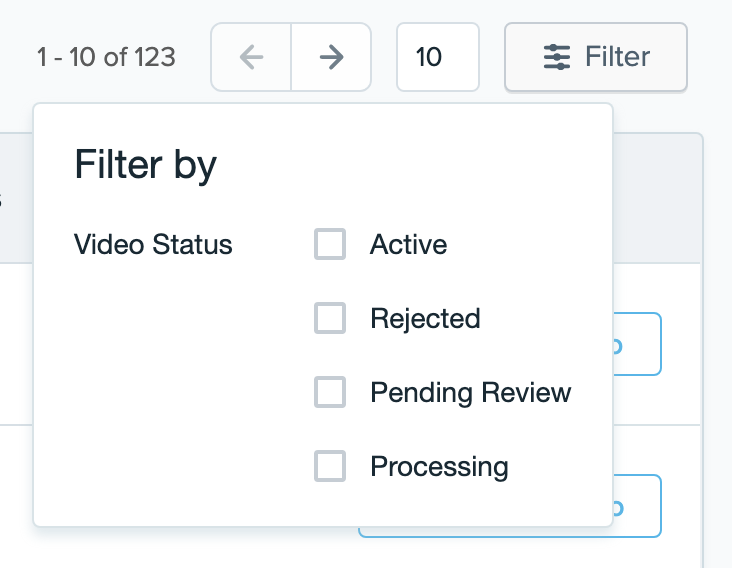
Task: Click the partially hidden button in first row
Action: pyautogui.click(x=640, y=345)
